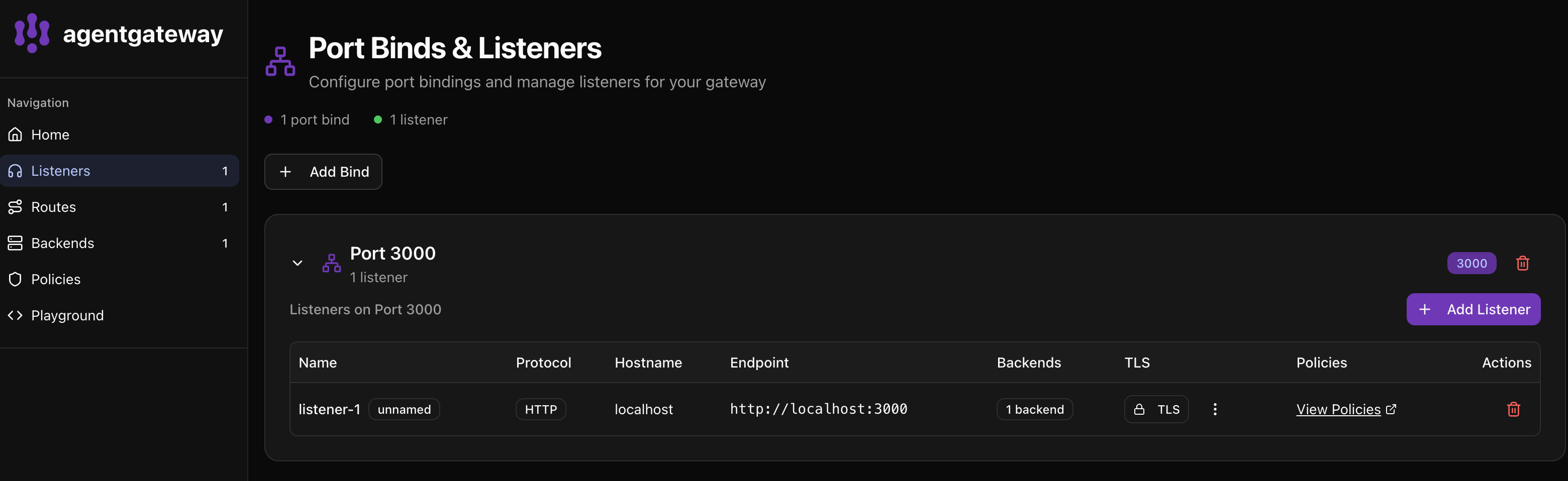Collapse the Port 3000 section chevron

298,263
